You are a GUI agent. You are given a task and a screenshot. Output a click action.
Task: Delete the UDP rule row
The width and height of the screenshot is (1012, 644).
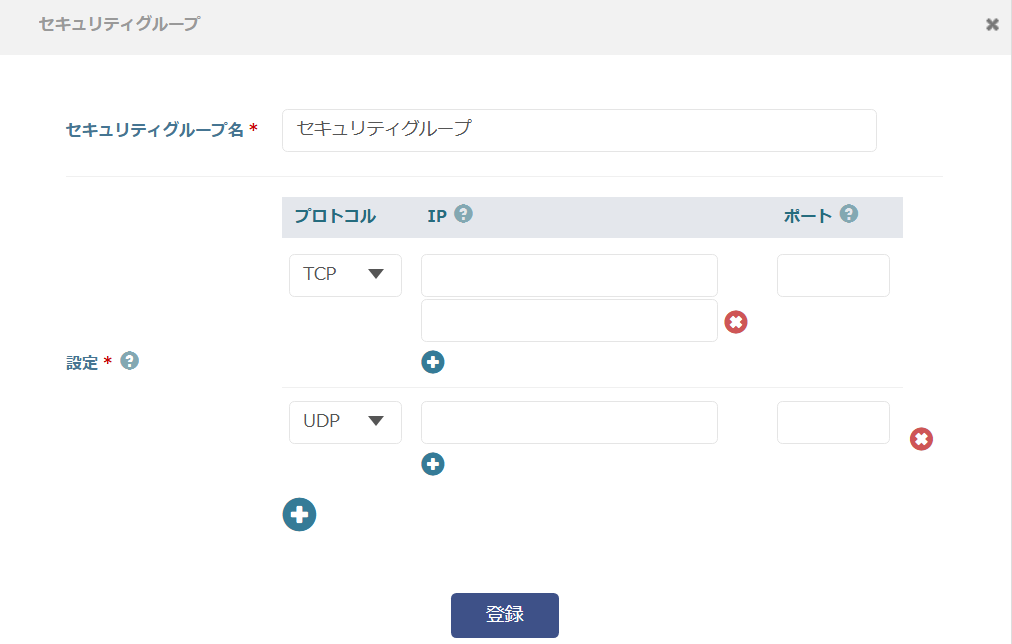coord(921,439)
